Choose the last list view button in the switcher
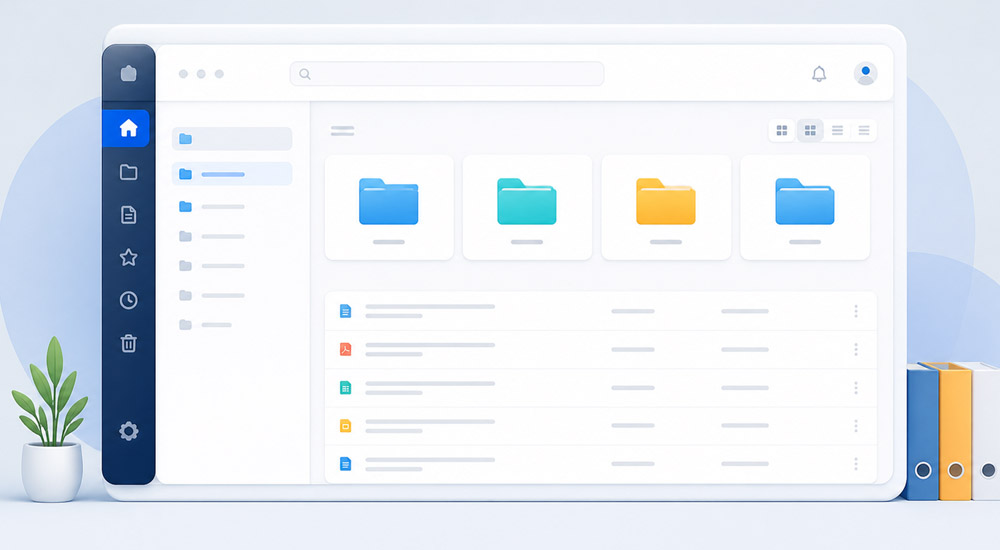 point(864,131)
